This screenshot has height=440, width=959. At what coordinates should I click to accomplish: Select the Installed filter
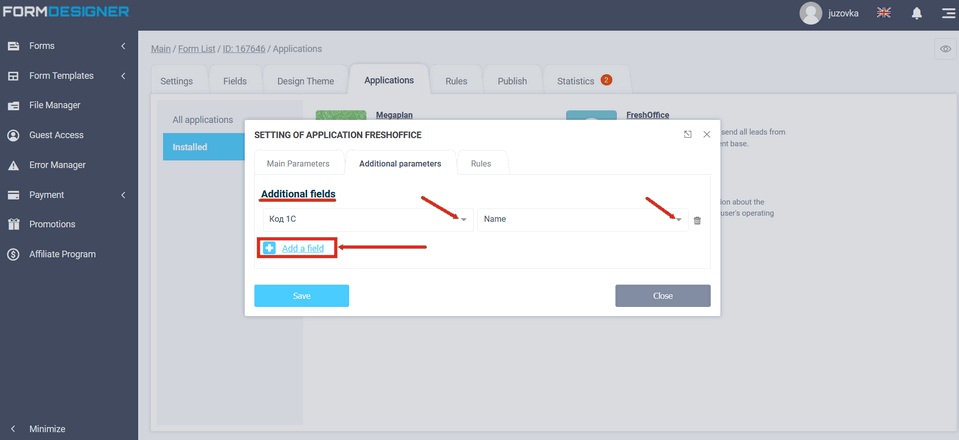tap(202, 147)
